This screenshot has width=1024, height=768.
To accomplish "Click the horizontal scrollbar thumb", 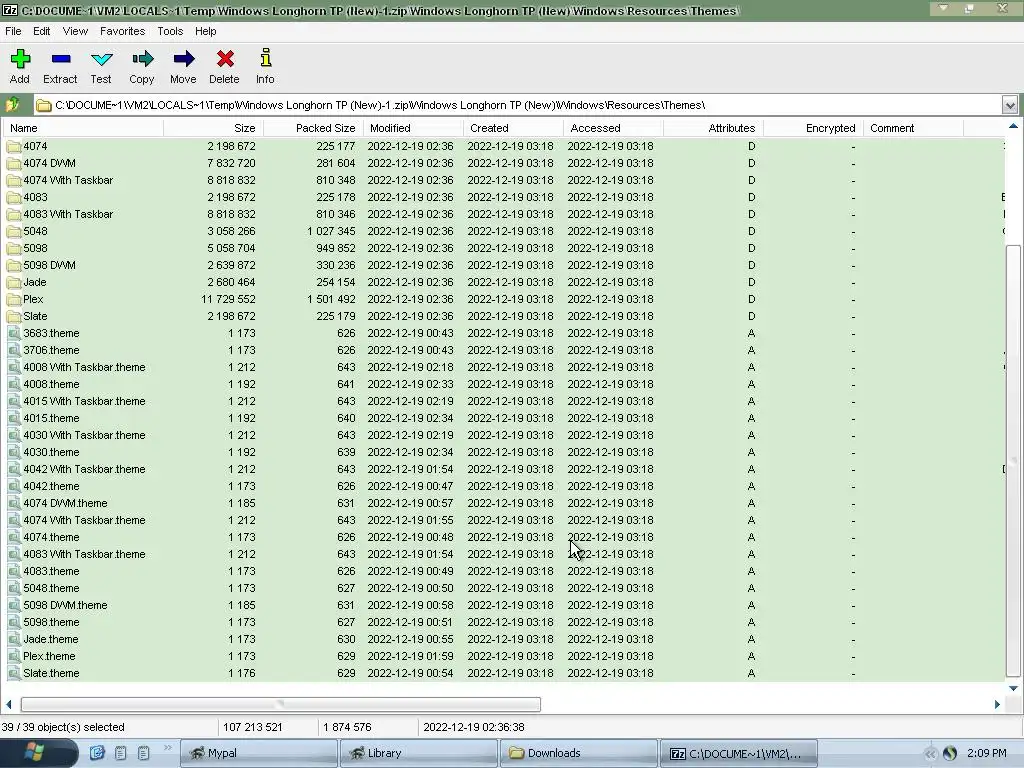I will coord(281,704).
